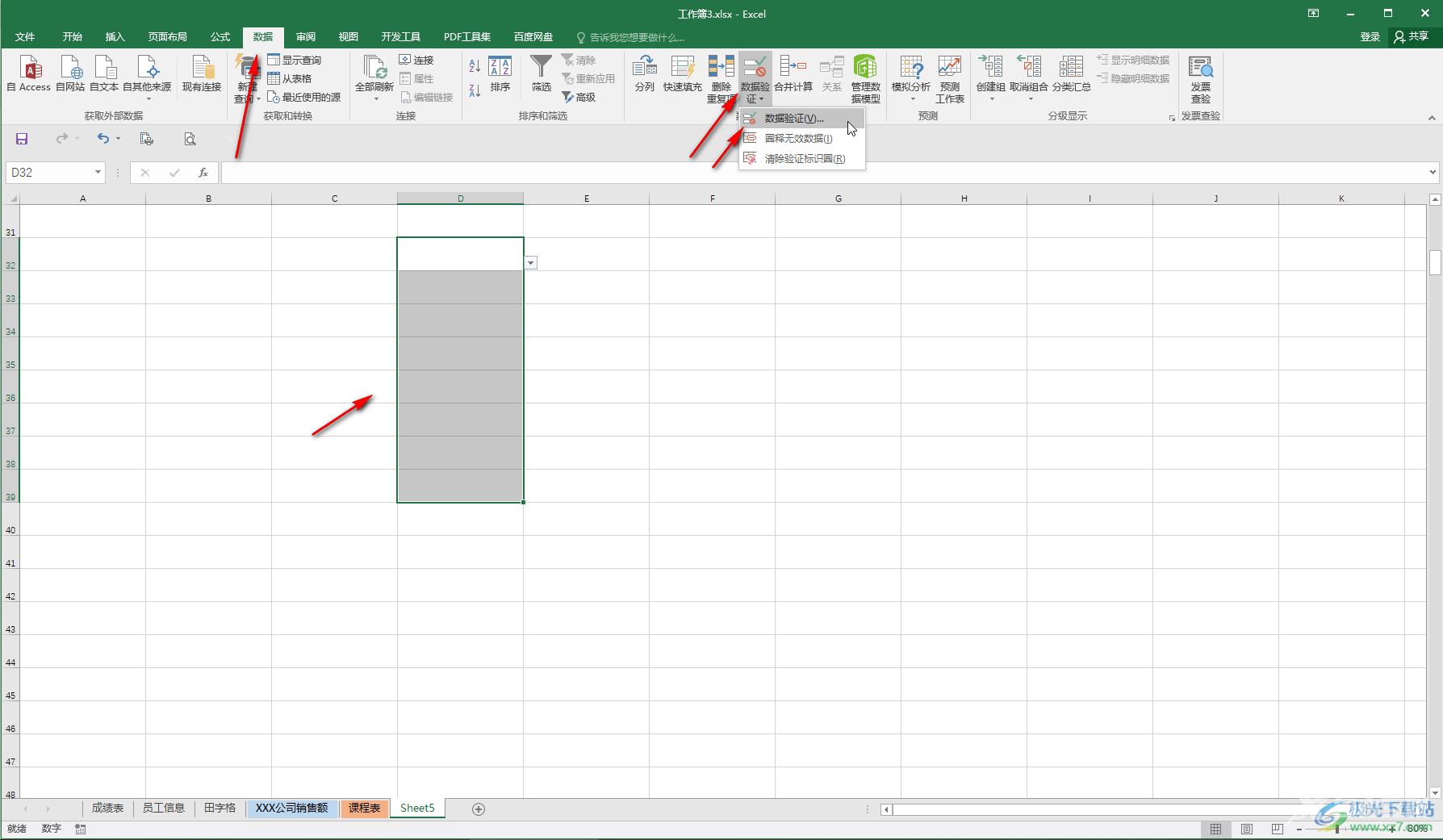Click the vertical scrollbar thumb
The width and height of the screenshot is (1443, 840).
(1434, 263)
